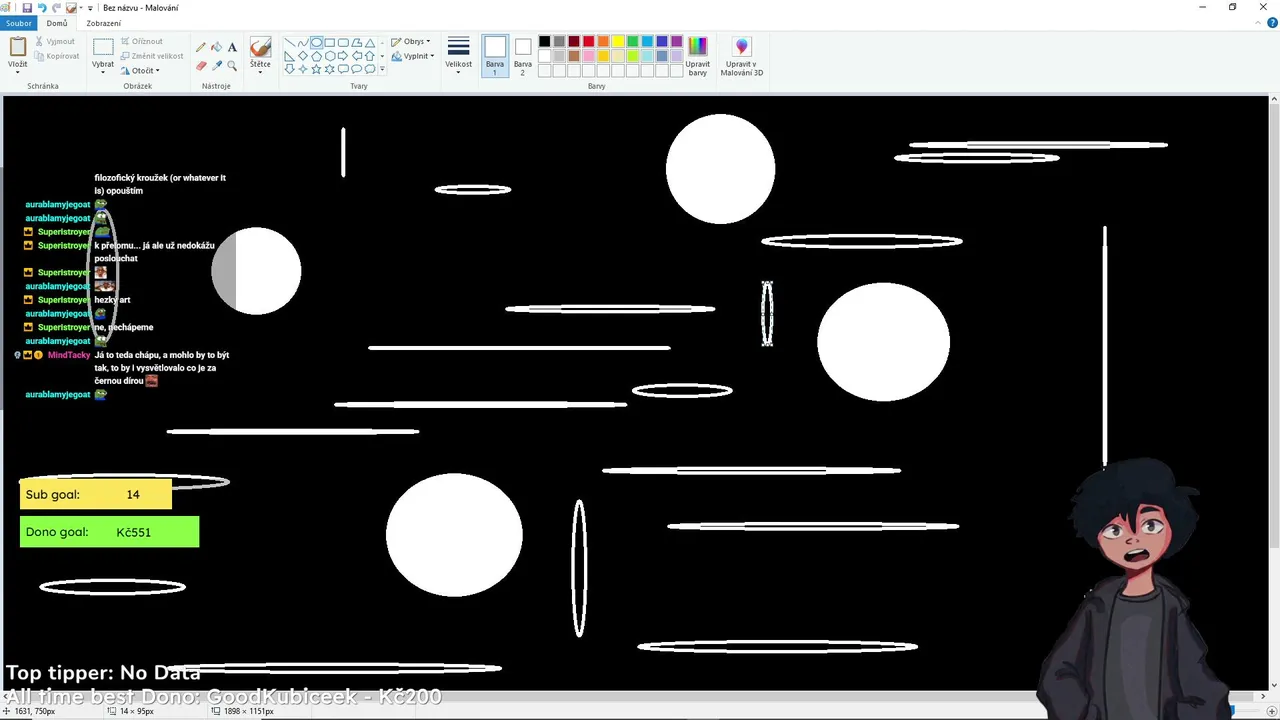The image size is (1280, 720).
Task: Click the horizontal scrollbar right arrow
Action: 1263,696
